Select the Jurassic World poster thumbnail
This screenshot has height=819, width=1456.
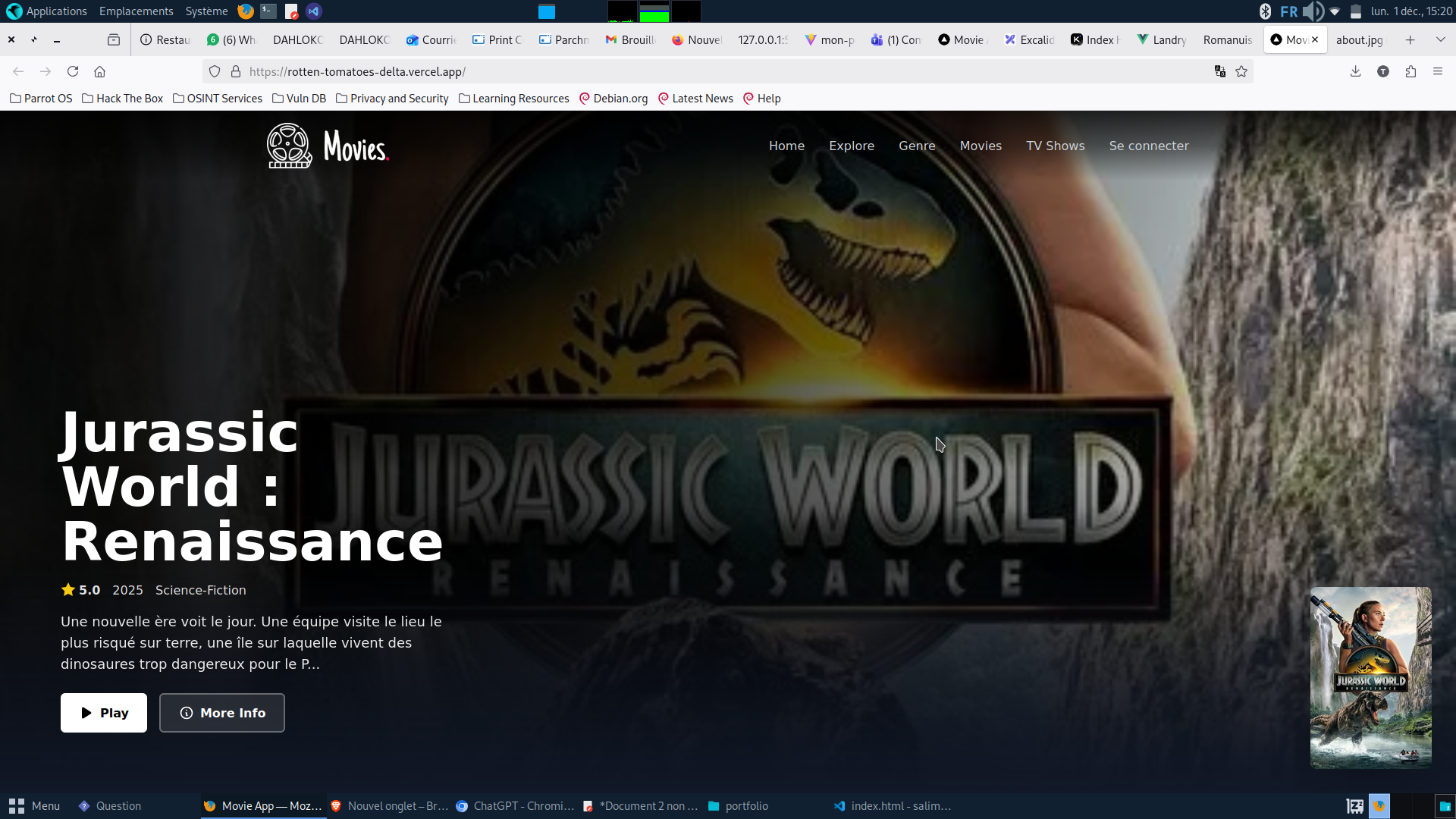coord(1370,677)
